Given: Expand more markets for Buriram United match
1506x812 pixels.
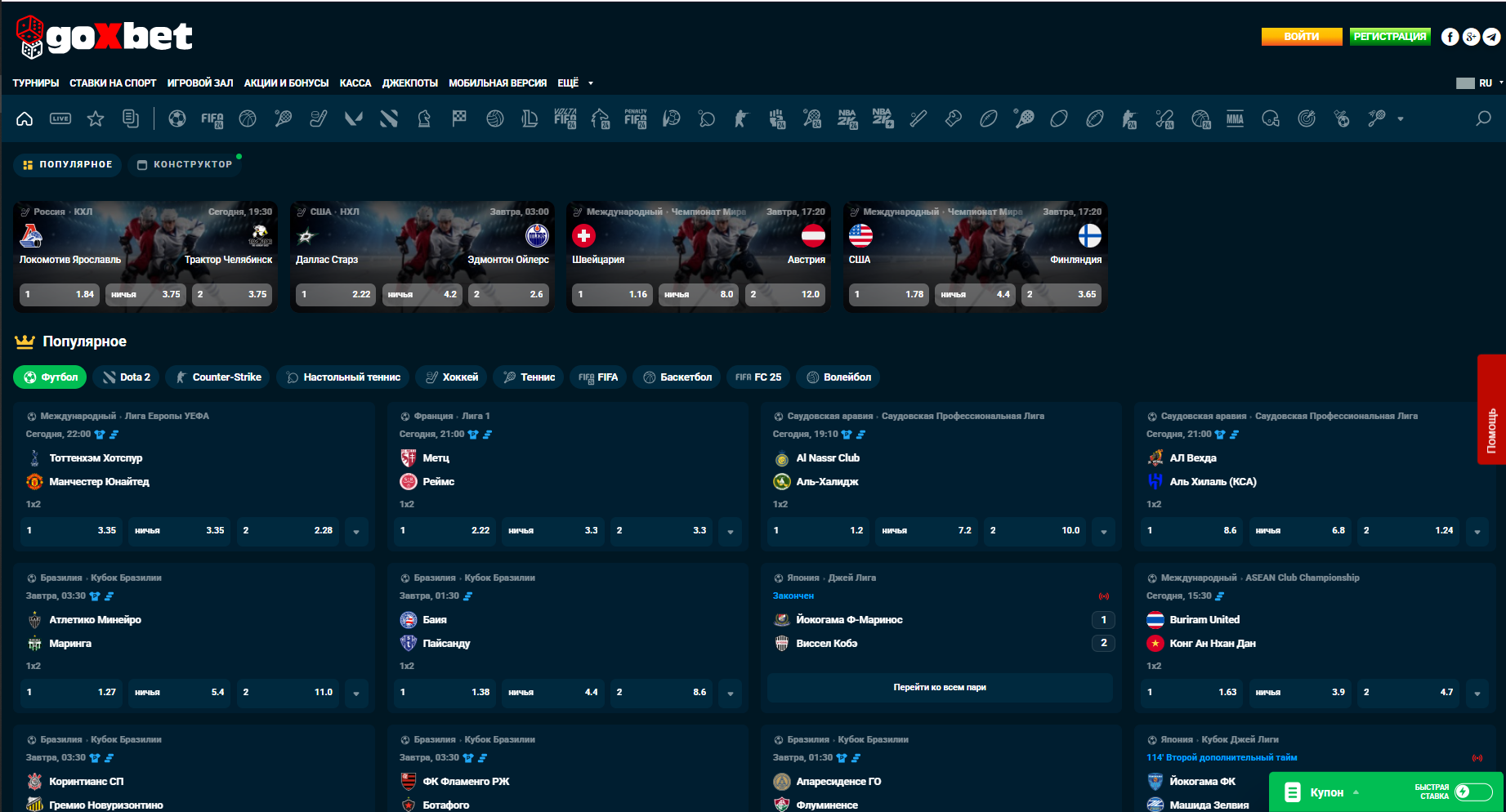Looking at the screenshot, I should (x=1477, y=693).
